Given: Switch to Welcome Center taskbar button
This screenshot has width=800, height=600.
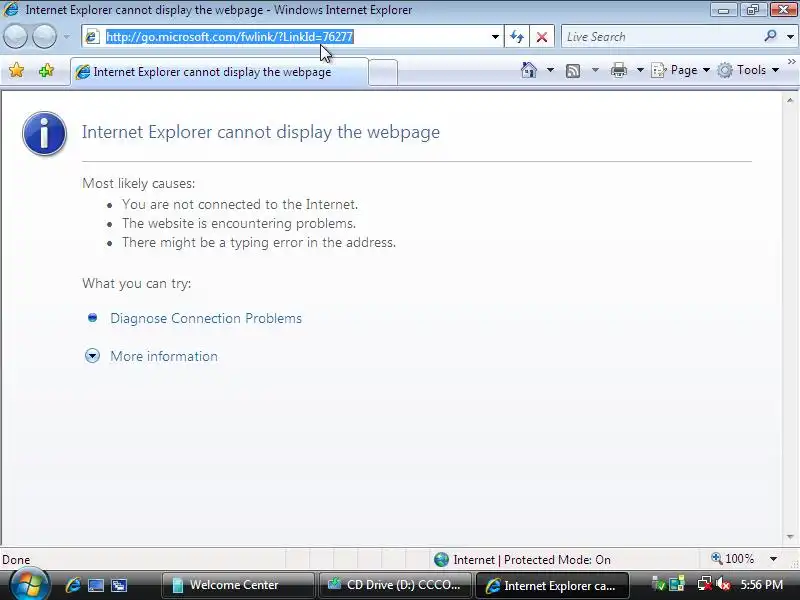Looking at the screenshot, I should tap(238, 585).
